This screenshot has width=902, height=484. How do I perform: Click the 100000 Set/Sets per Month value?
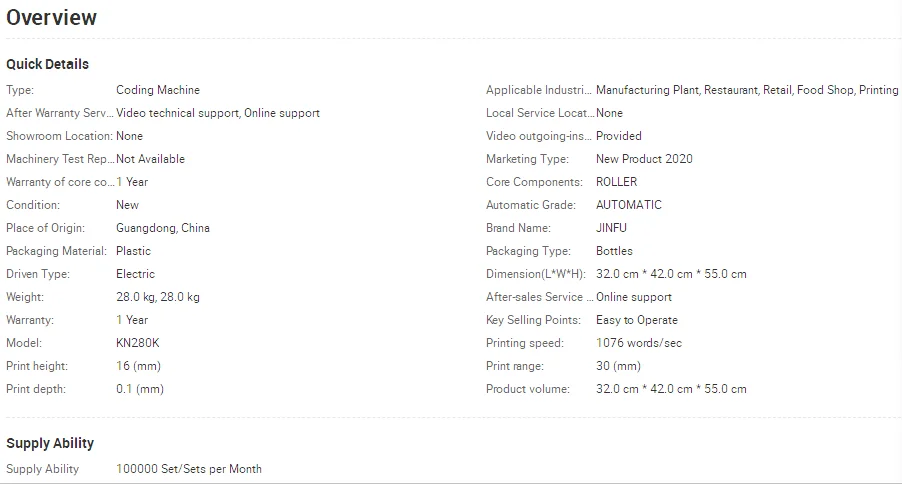pyautogui.click(x=189, y=469)
